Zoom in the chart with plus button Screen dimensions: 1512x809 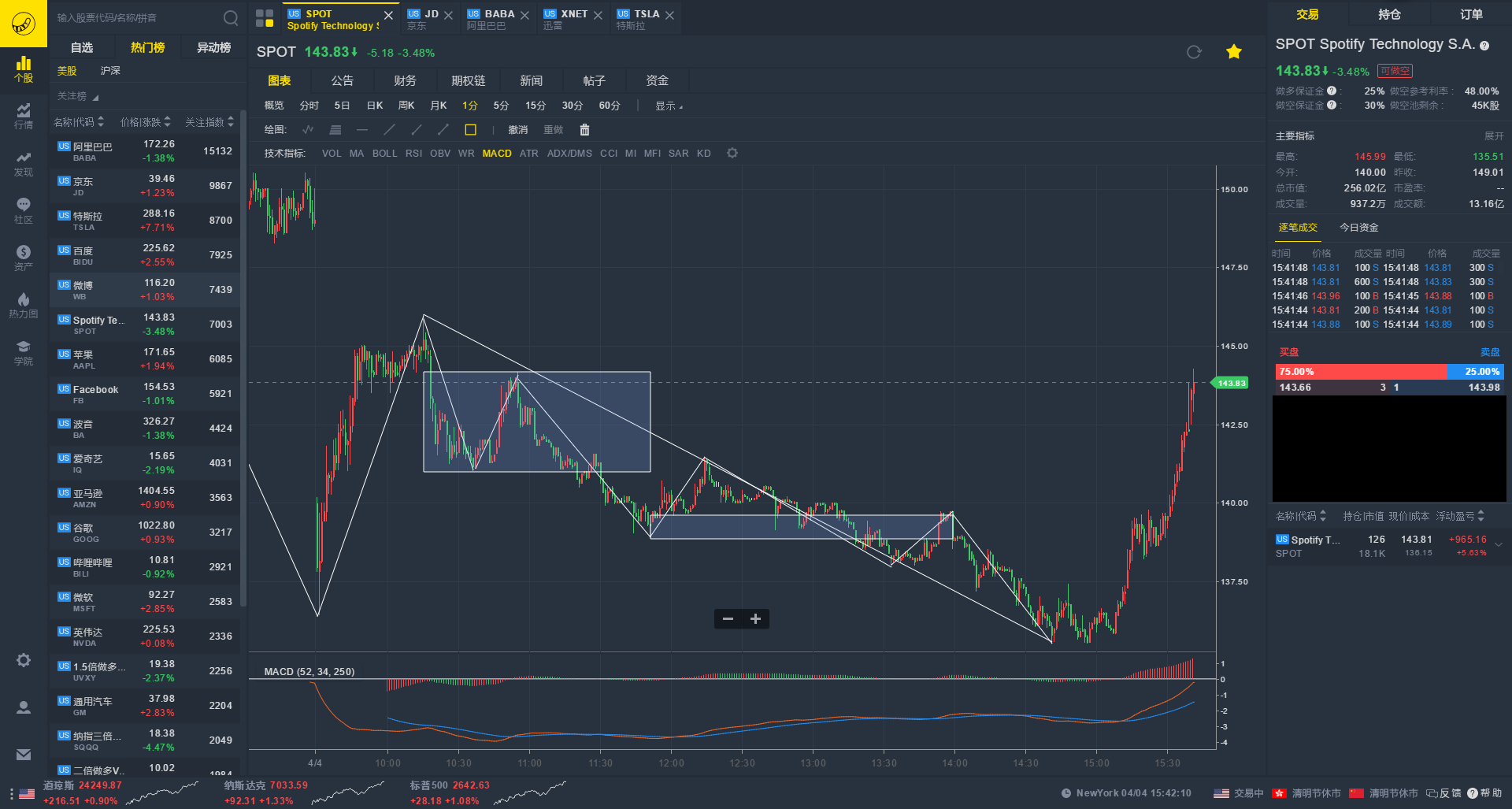[756, 619]
